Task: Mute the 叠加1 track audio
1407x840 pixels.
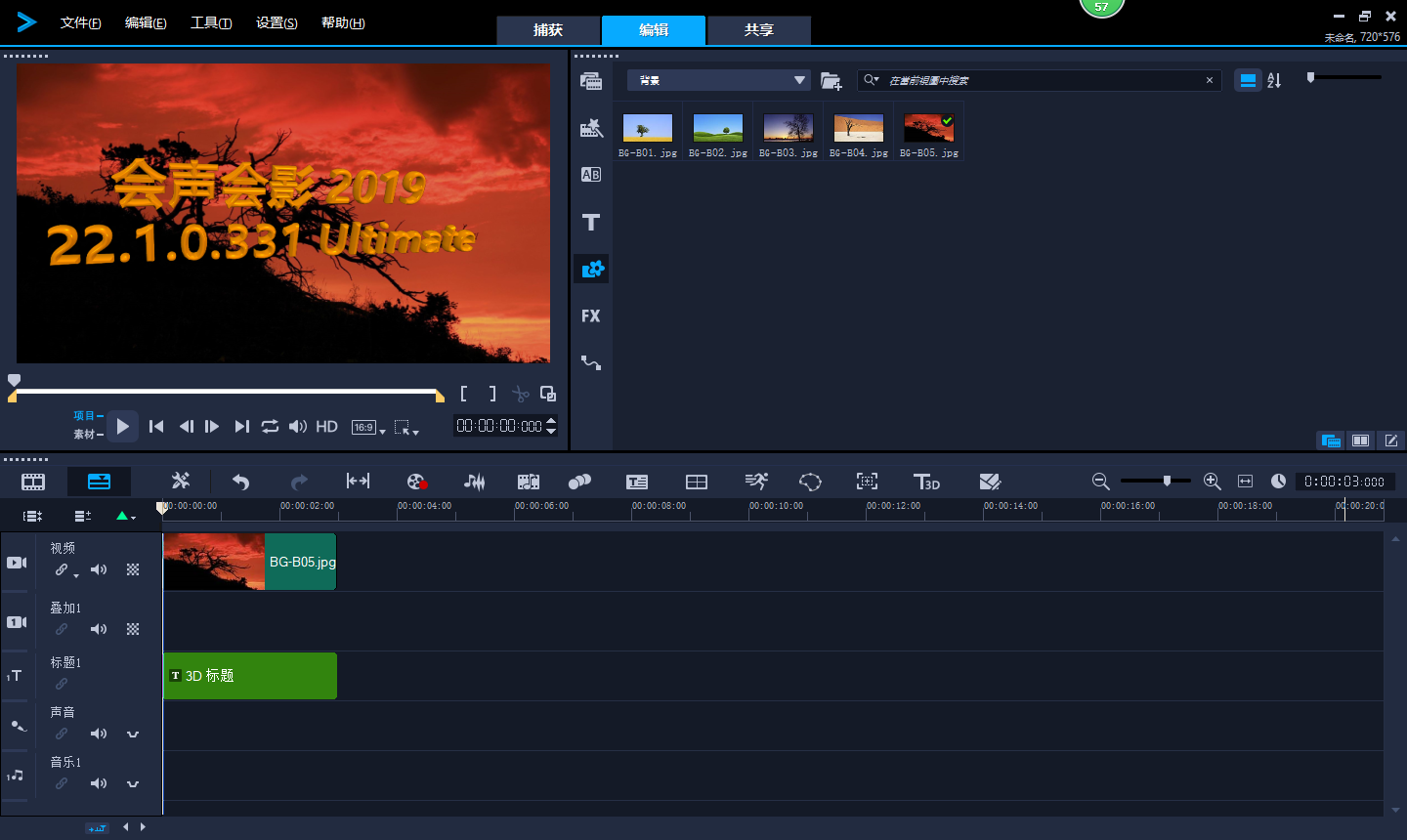Action: (x=99, y=629)
